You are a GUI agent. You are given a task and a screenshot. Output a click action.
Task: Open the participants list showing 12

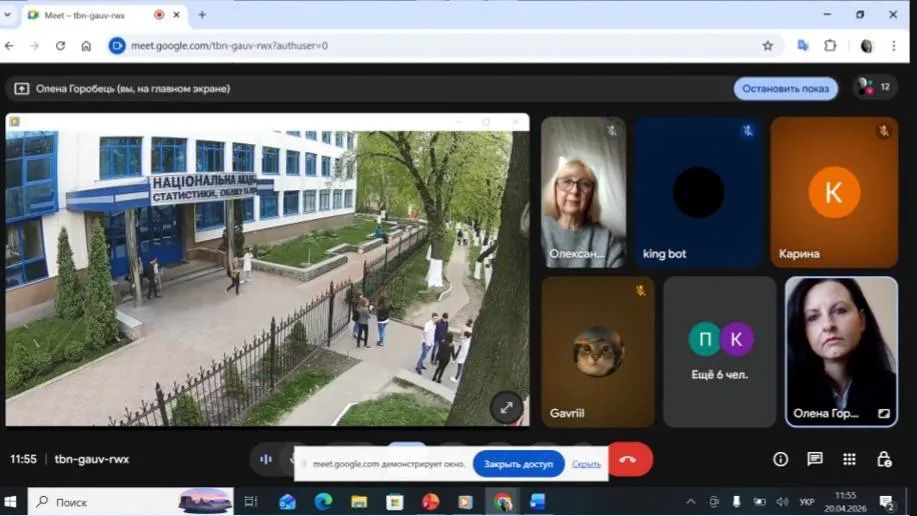tap(875, 88)
